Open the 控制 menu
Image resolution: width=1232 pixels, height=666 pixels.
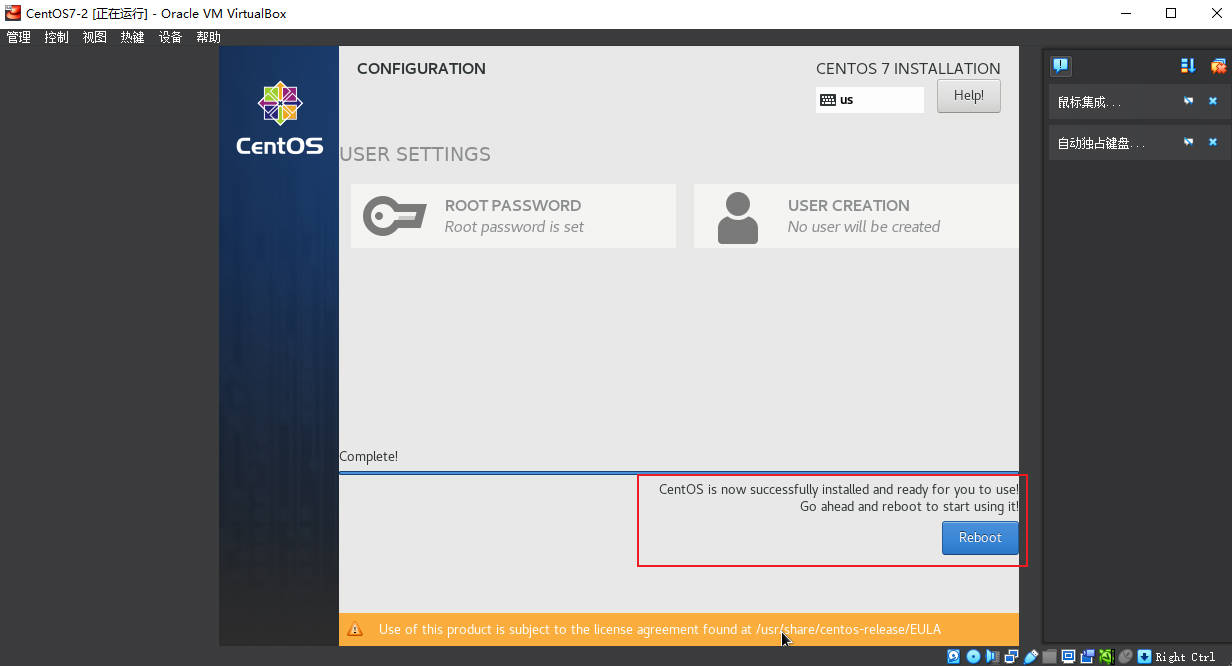click(x=57, y=37)
